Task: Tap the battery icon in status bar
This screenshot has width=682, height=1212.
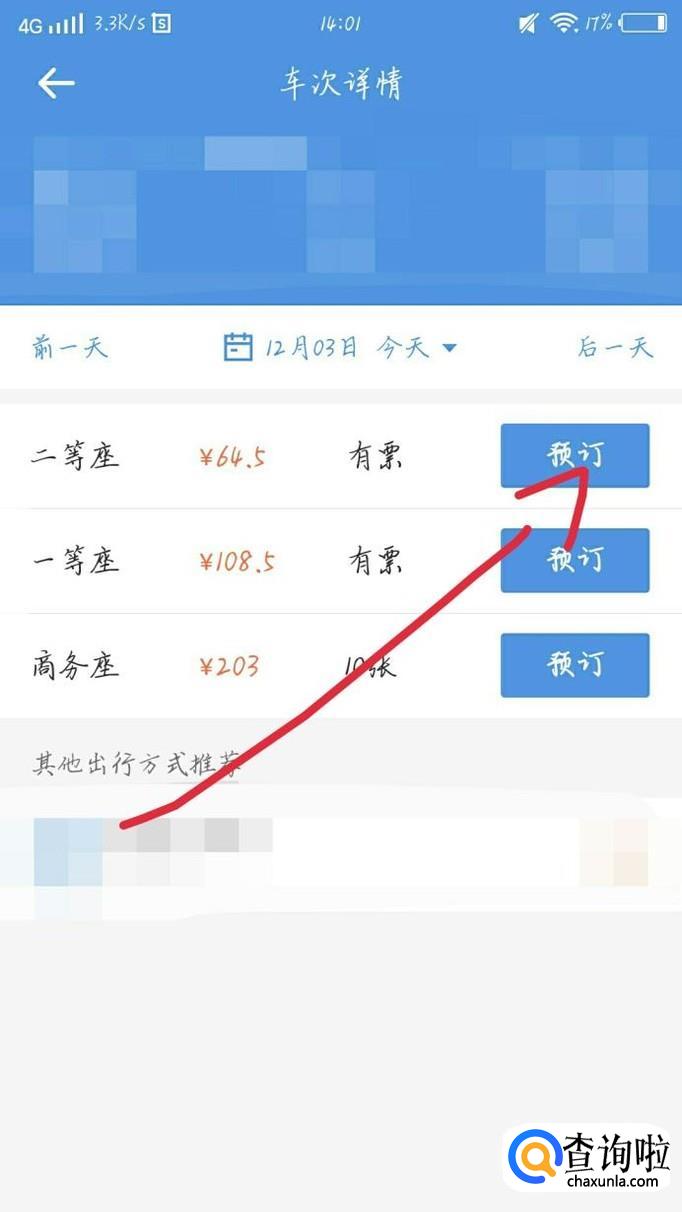Action: click(x=642, y=24)
